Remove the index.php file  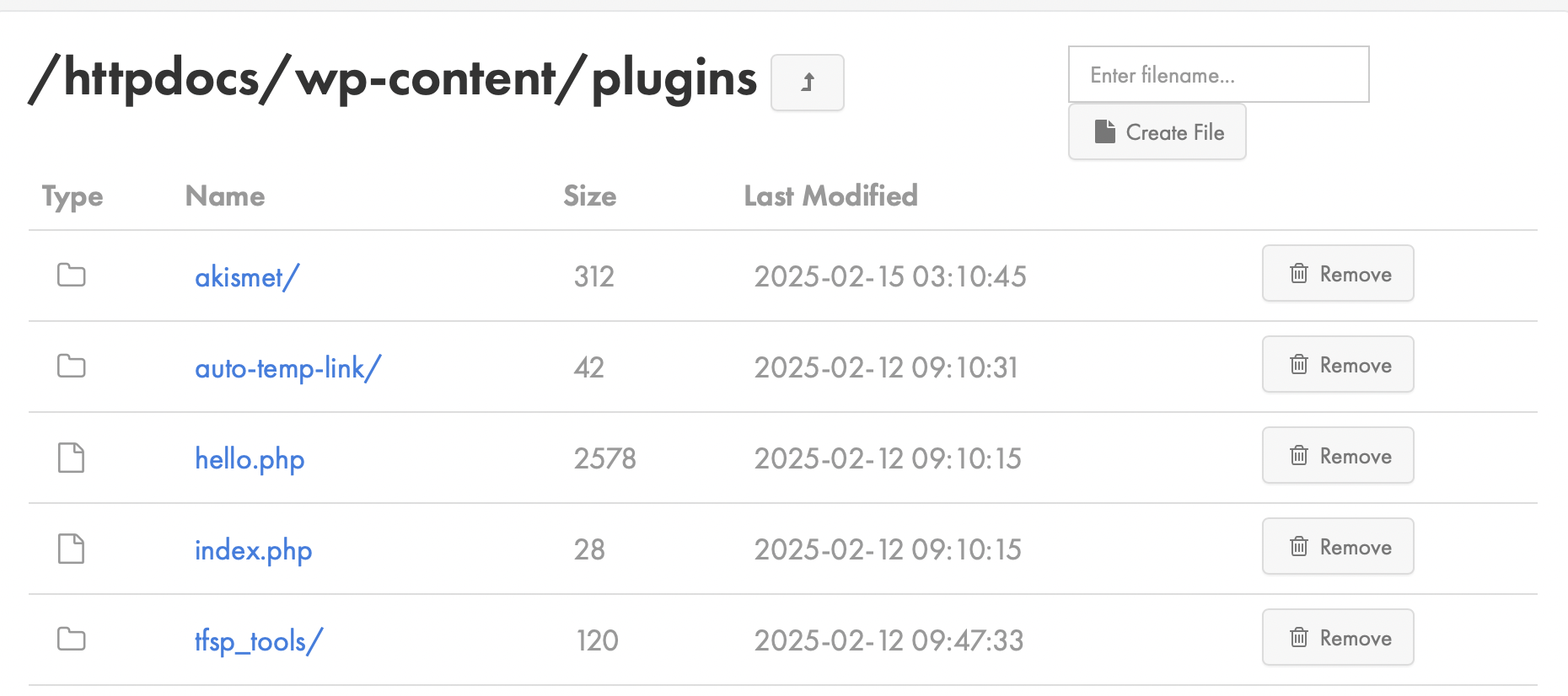pos(1338,547)
